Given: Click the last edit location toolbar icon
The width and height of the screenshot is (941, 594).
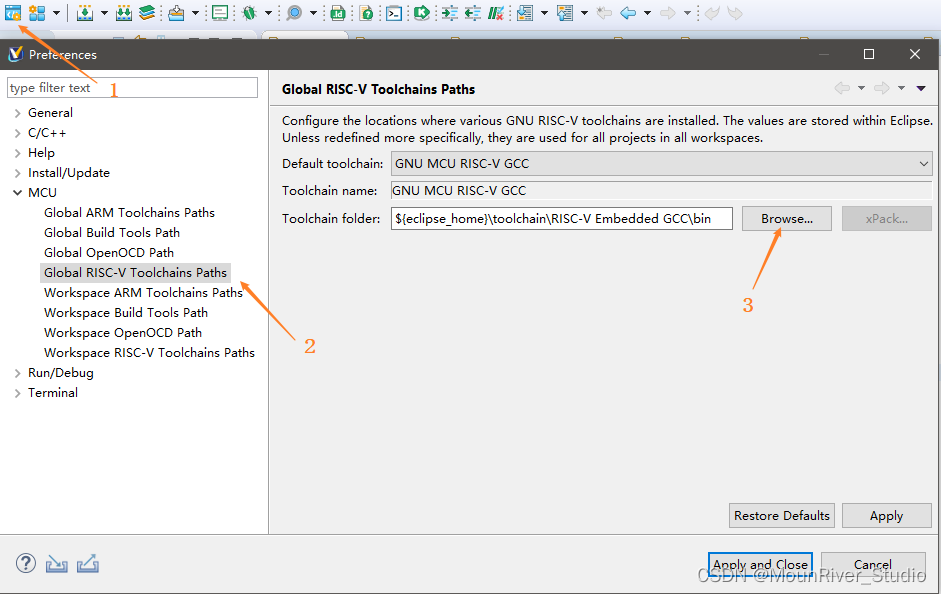Looking at the screenshot, I should click(x=604, y=13).
